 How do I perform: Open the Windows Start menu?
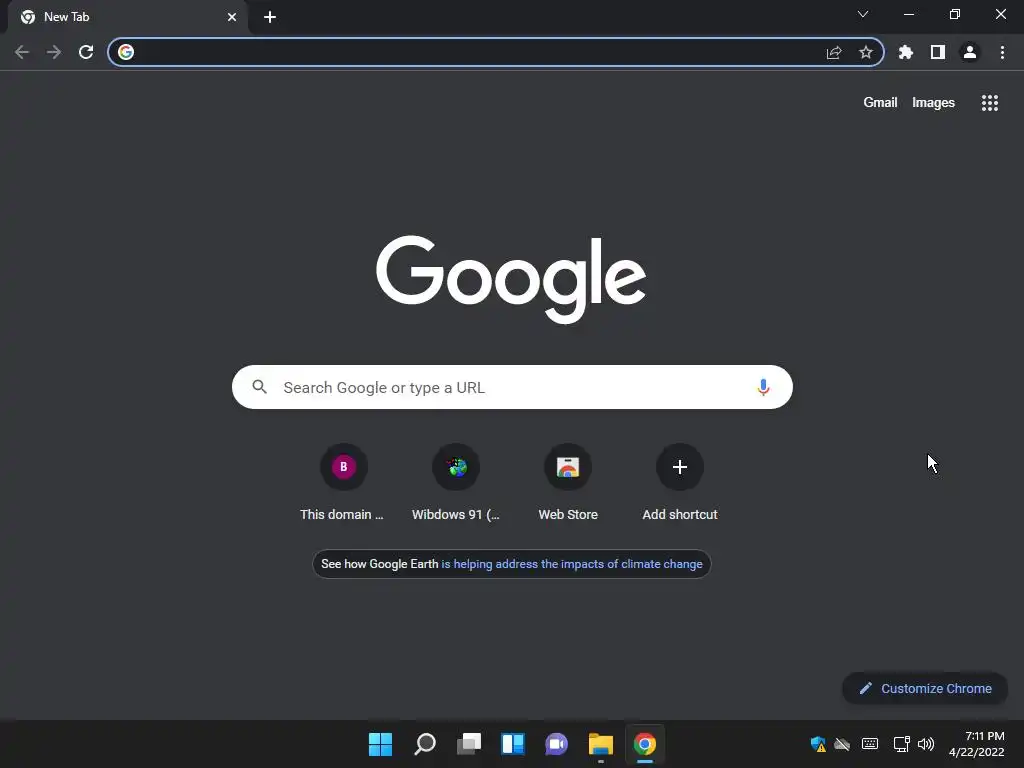(380, 744)
